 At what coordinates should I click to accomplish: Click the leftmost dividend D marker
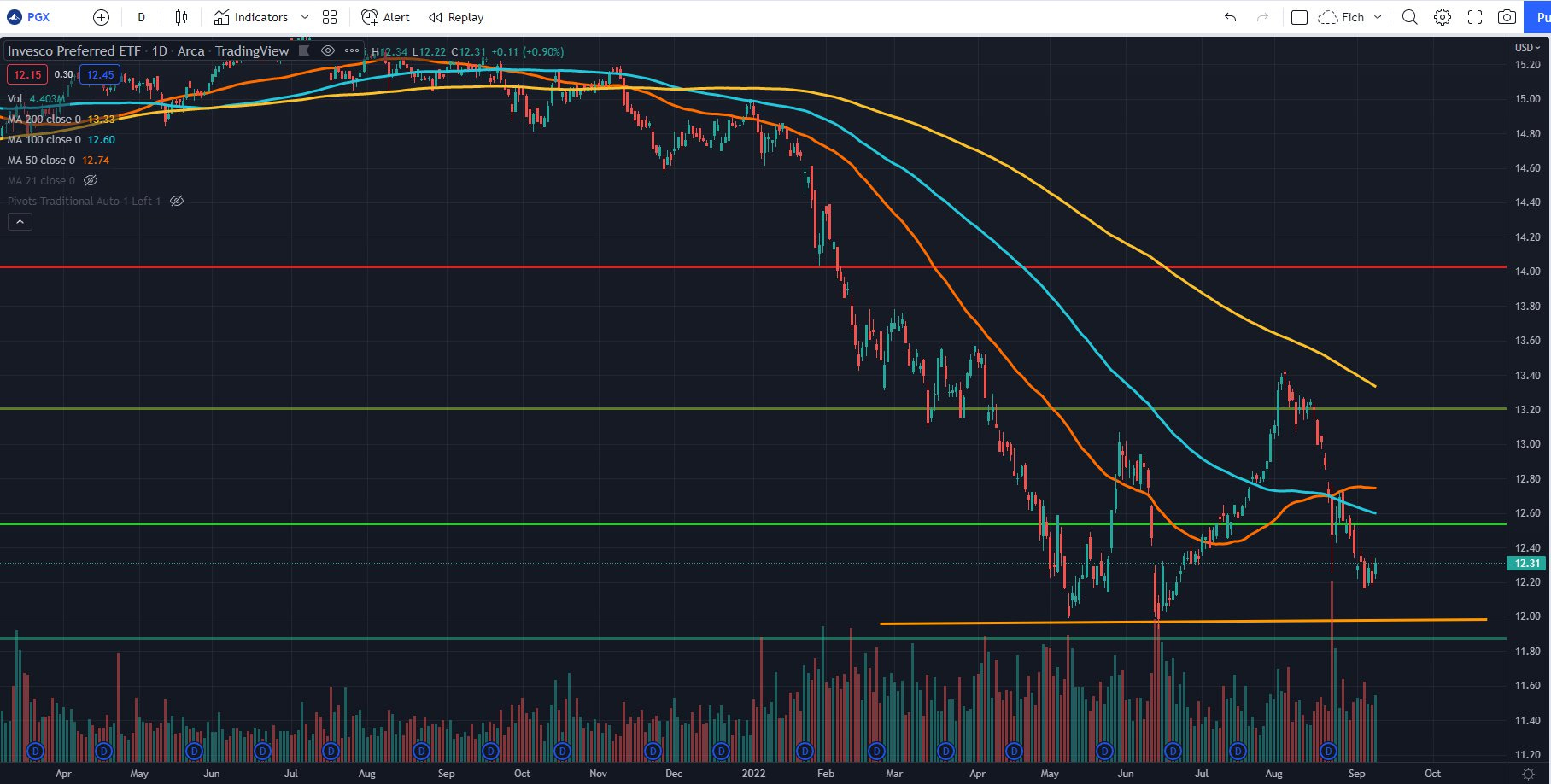click(35, 751)
